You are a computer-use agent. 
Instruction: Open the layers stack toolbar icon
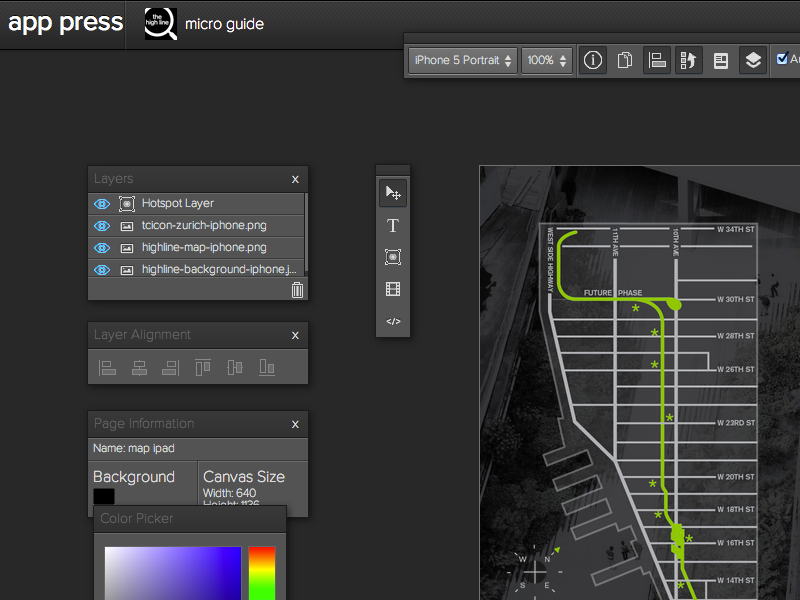tap(753, 60)
